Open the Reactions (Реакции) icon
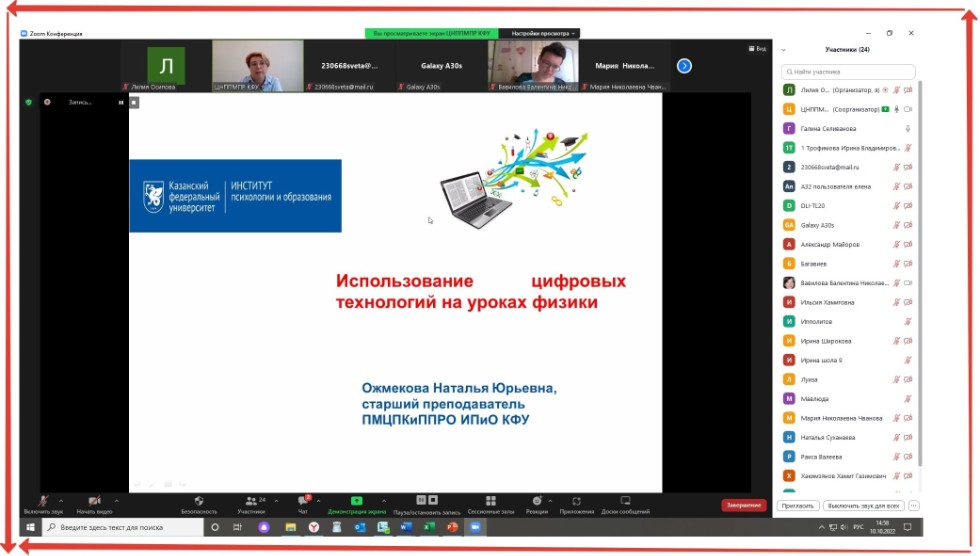This screenshot has width=980, height=556. pos(537,500)
